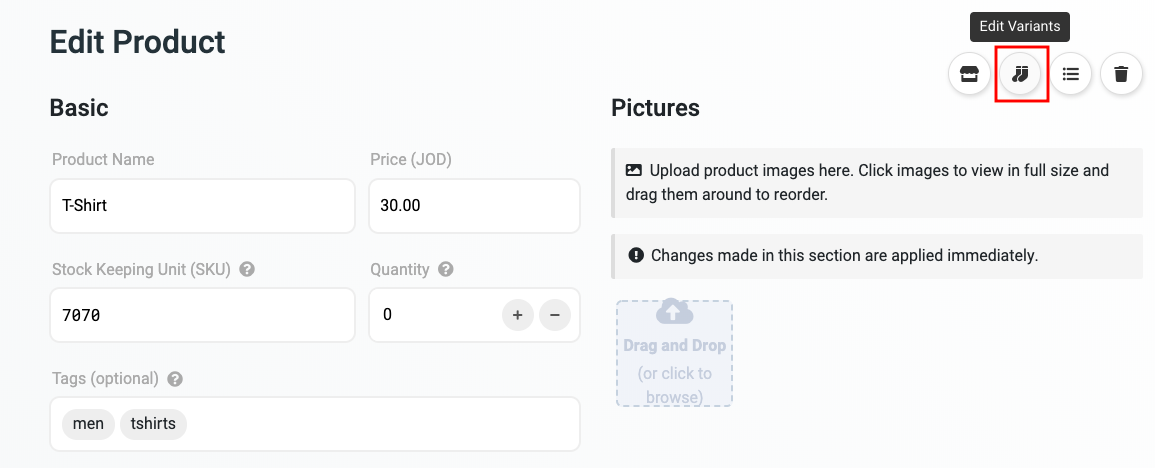Click the Edit Variants tooltip label
The image size is (1155, 468).
(x=1020, y=27)
